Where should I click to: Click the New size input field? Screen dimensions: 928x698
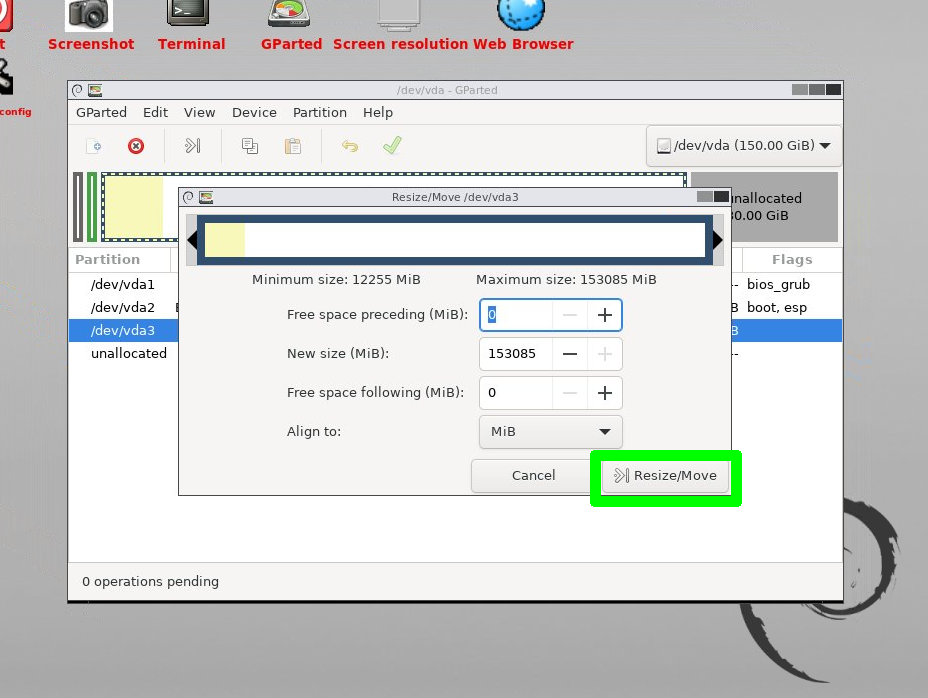516,354
